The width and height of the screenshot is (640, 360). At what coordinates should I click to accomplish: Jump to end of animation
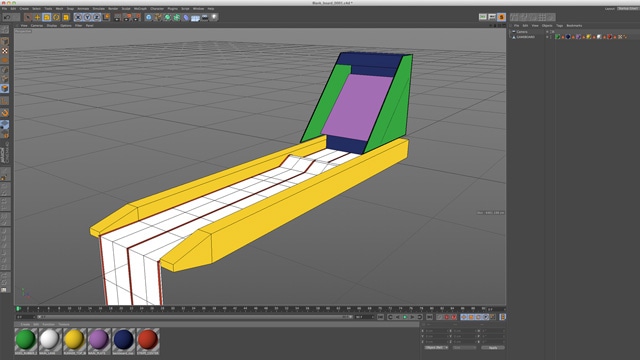click(429, 317)
